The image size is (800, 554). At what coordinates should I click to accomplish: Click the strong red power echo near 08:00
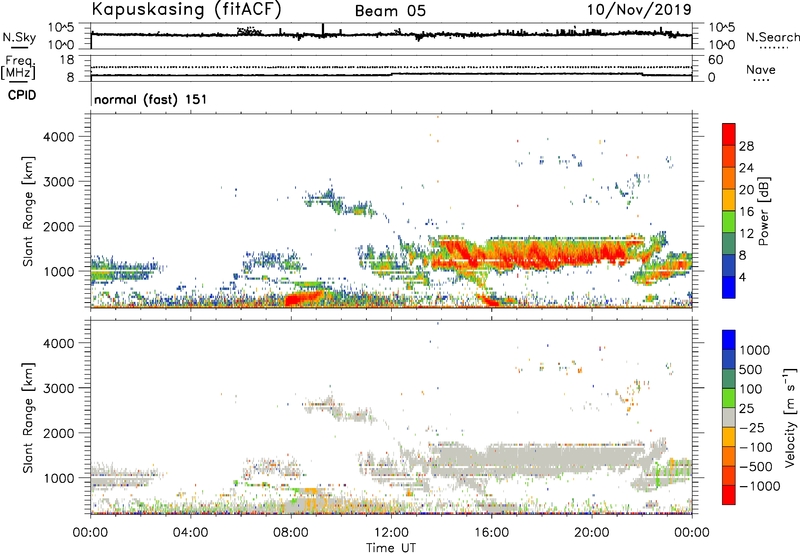(x=303, y=297)
